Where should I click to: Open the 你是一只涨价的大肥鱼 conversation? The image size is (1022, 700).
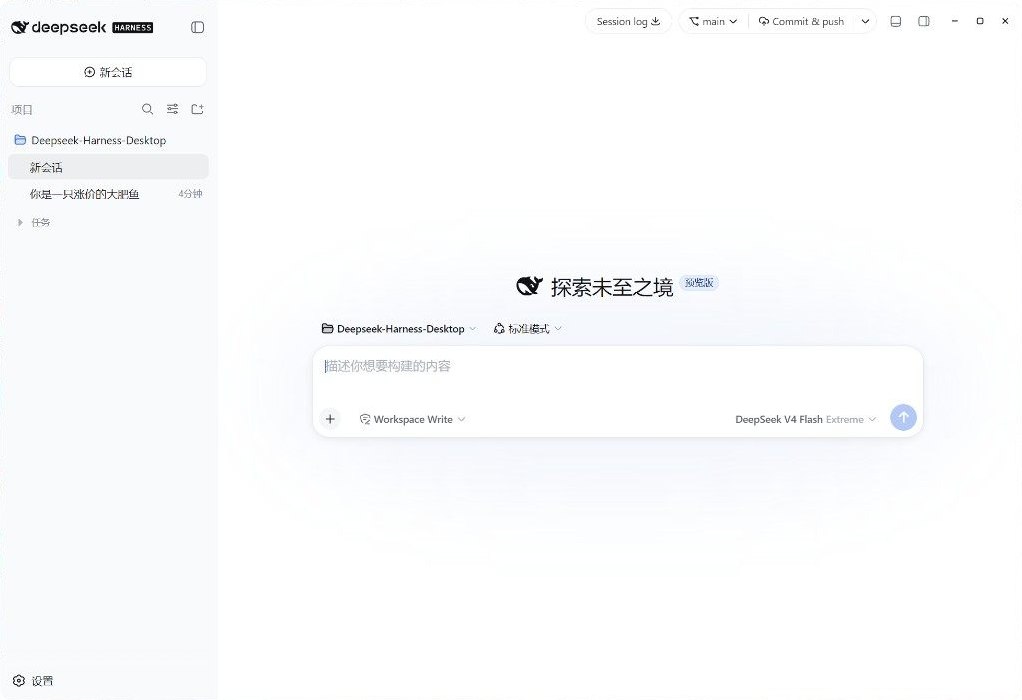(108, 194)
